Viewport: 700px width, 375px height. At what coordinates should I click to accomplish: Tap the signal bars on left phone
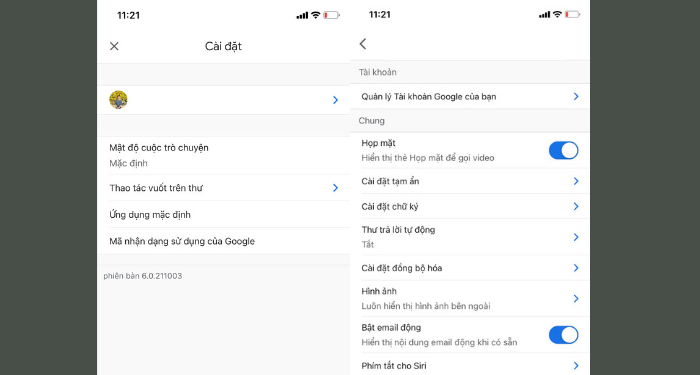point(302,16)
